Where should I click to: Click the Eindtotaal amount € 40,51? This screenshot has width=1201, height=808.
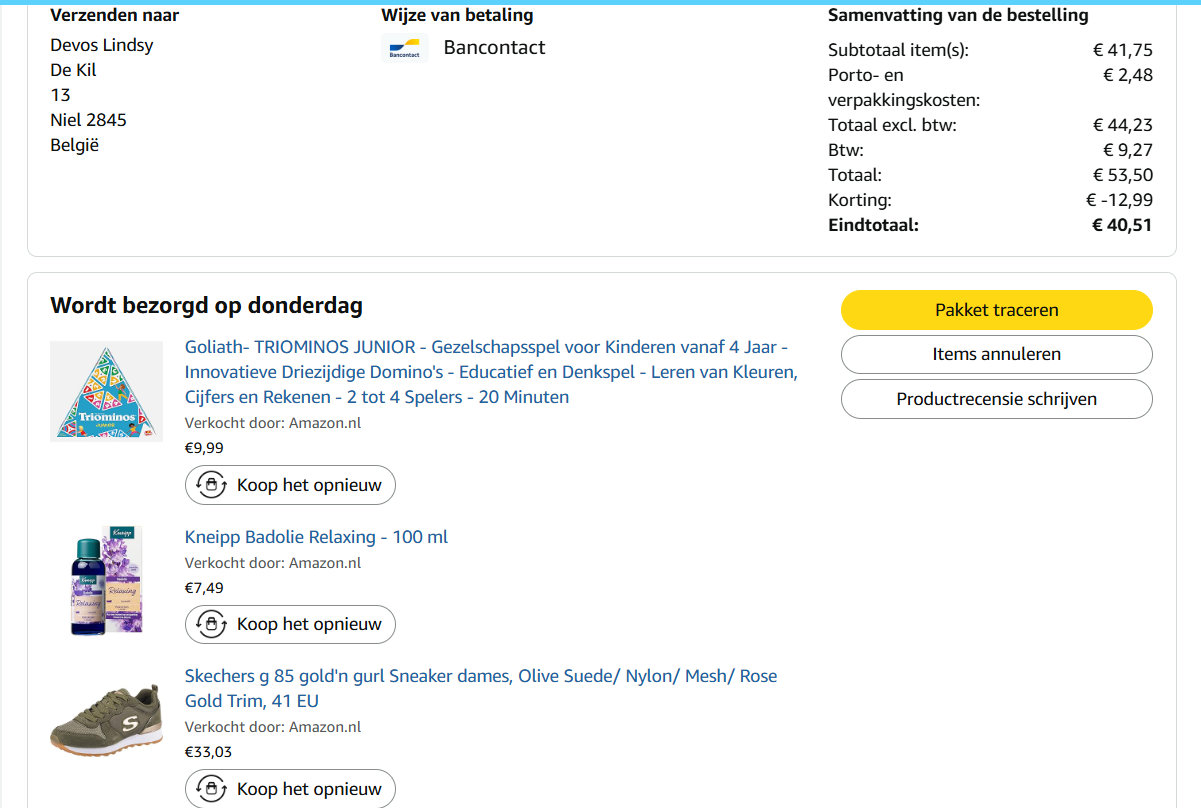coord(1122,225)
